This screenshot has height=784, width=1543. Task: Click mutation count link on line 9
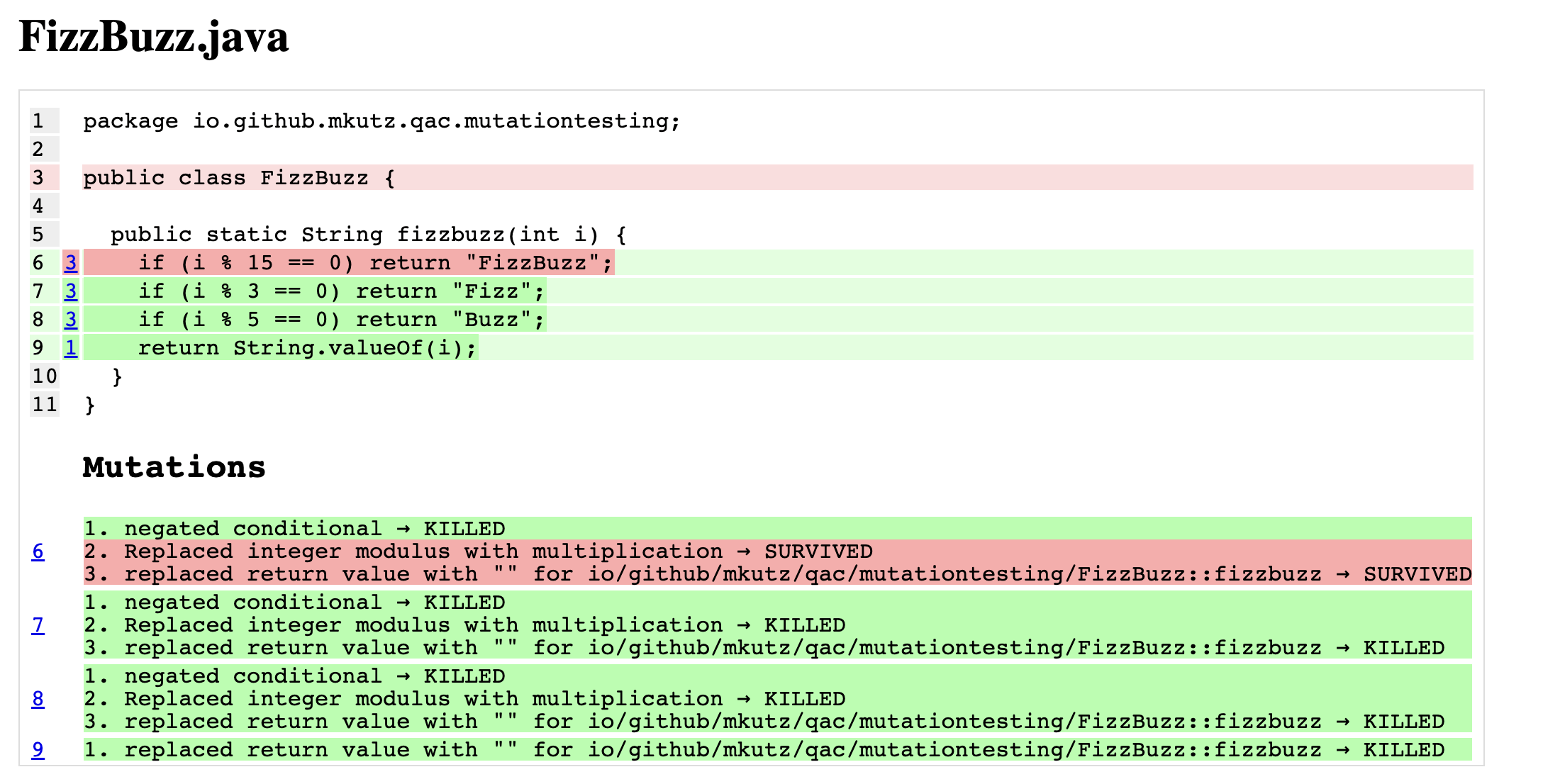click(71, 348)
